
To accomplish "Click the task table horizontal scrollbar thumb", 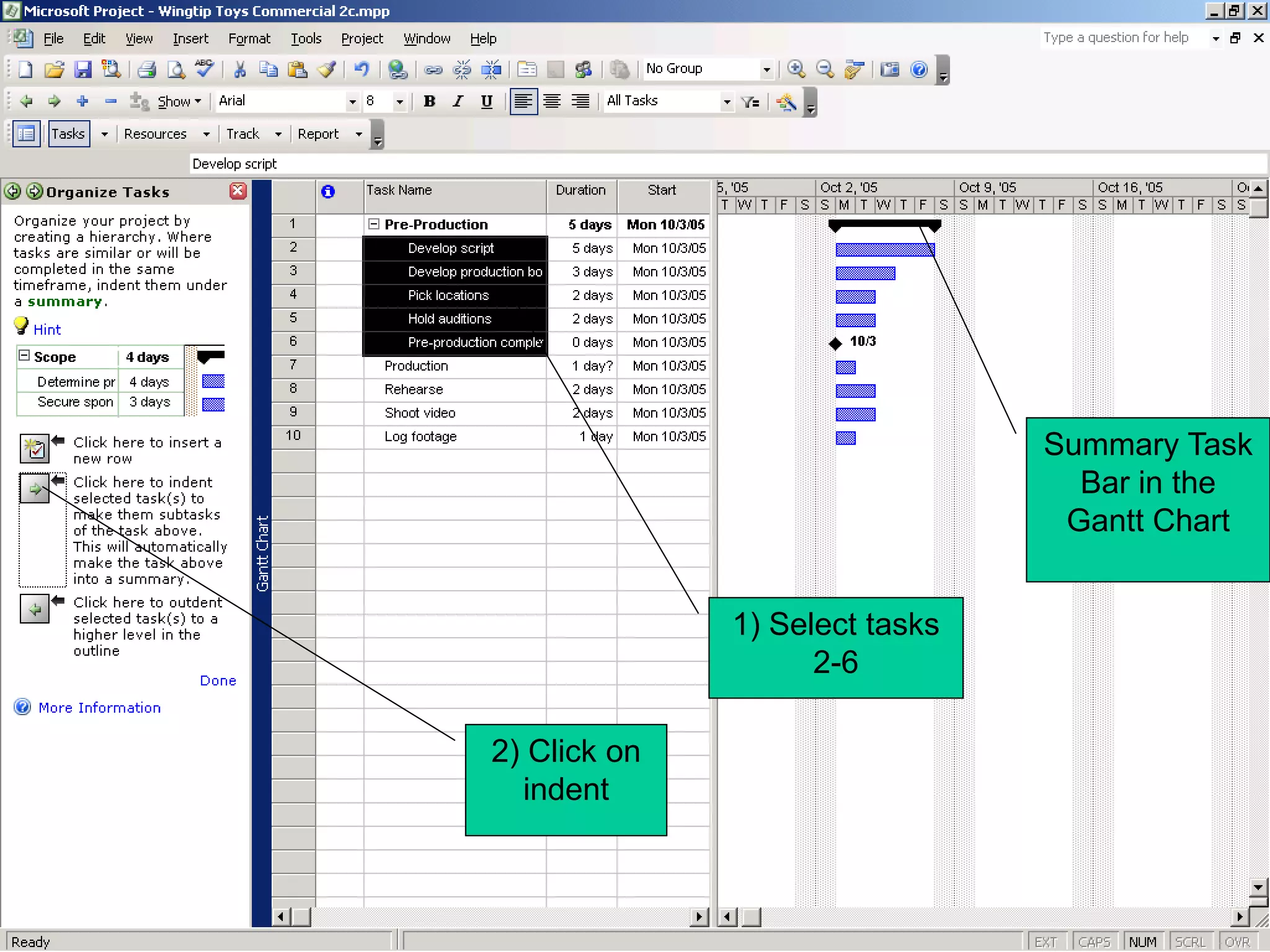I will pyautogui.click(x=301, y=917).
